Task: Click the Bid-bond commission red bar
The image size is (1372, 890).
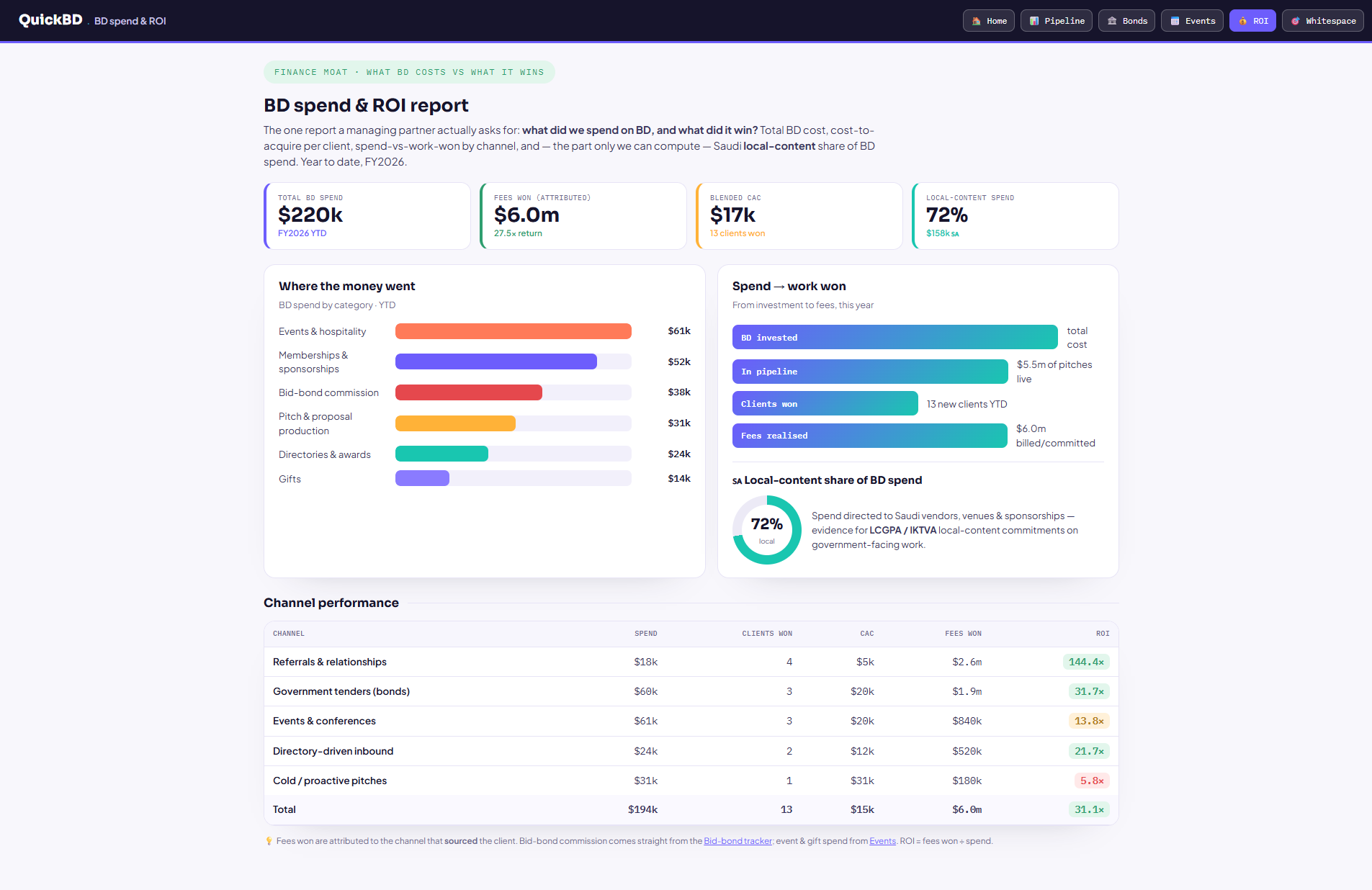Action: (x=469, y=392)
